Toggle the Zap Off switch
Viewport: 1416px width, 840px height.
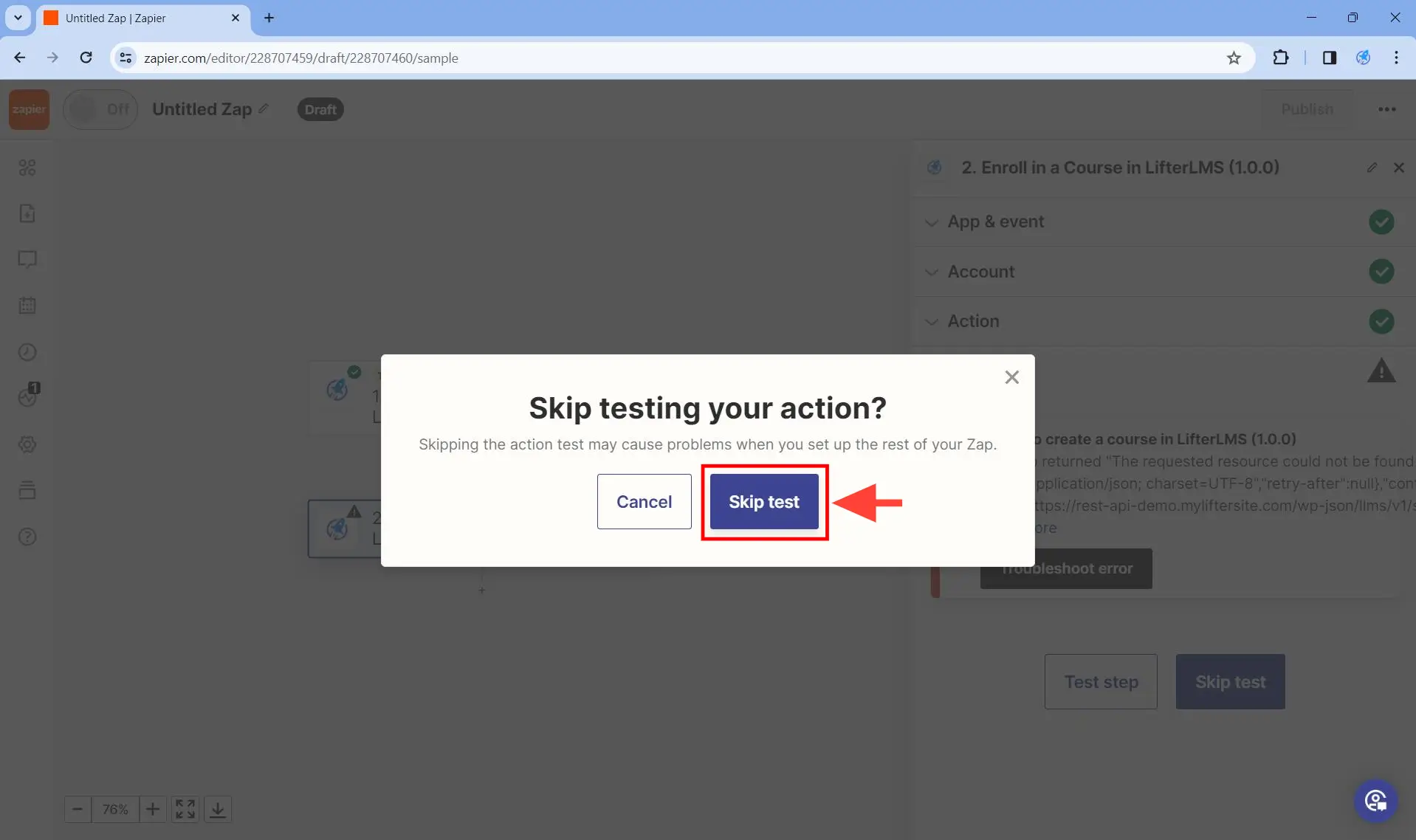[100, 109]
